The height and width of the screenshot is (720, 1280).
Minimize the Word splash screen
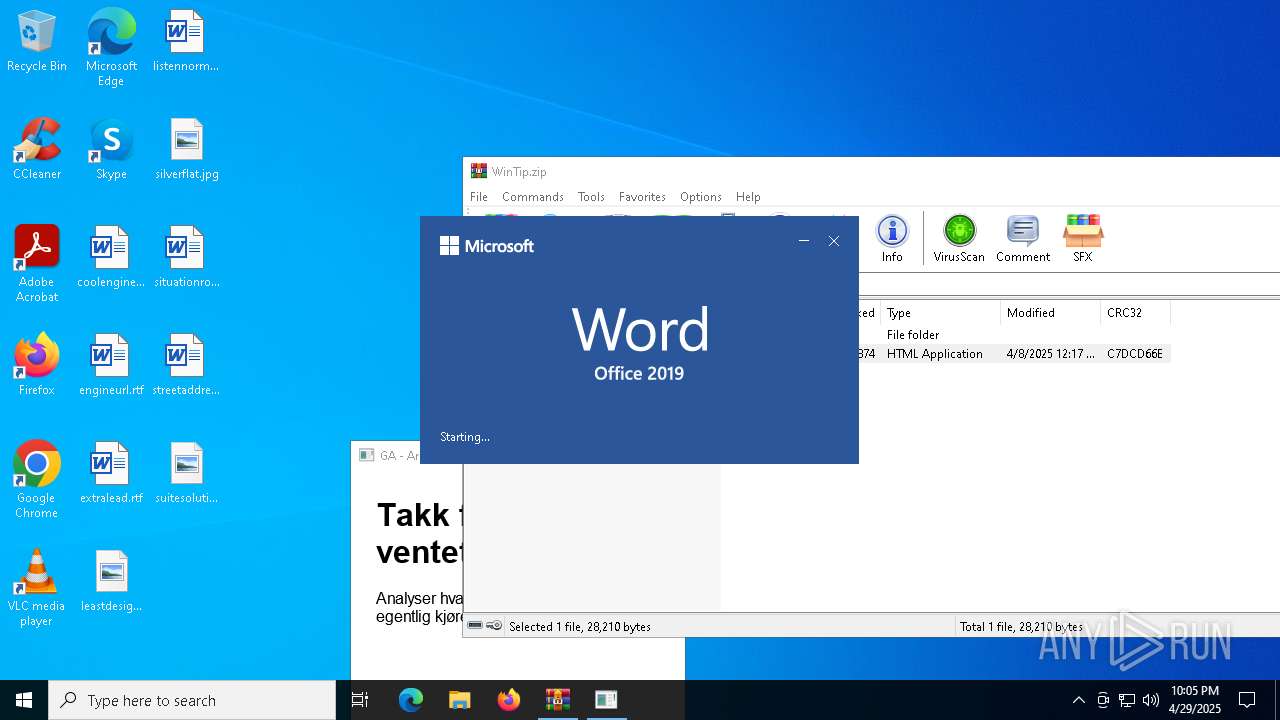click(804, 241)
